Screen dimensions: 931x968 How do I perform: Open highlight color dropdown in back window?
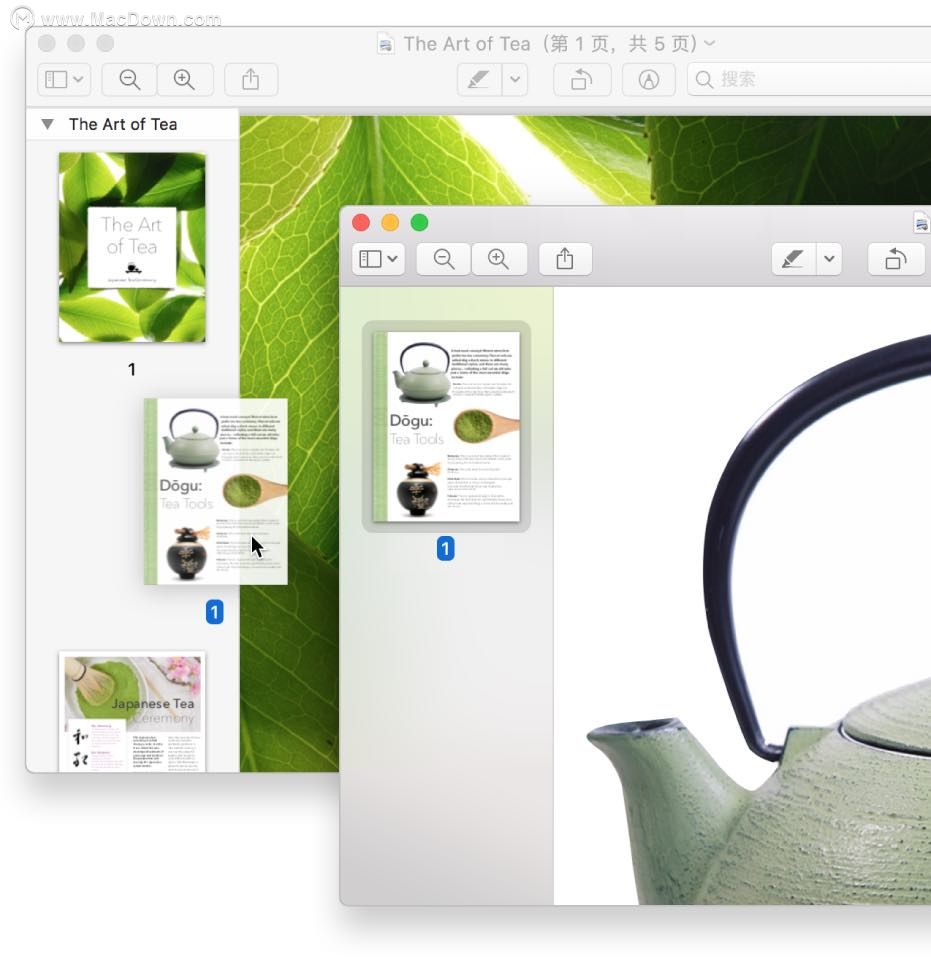coord(515,80)
